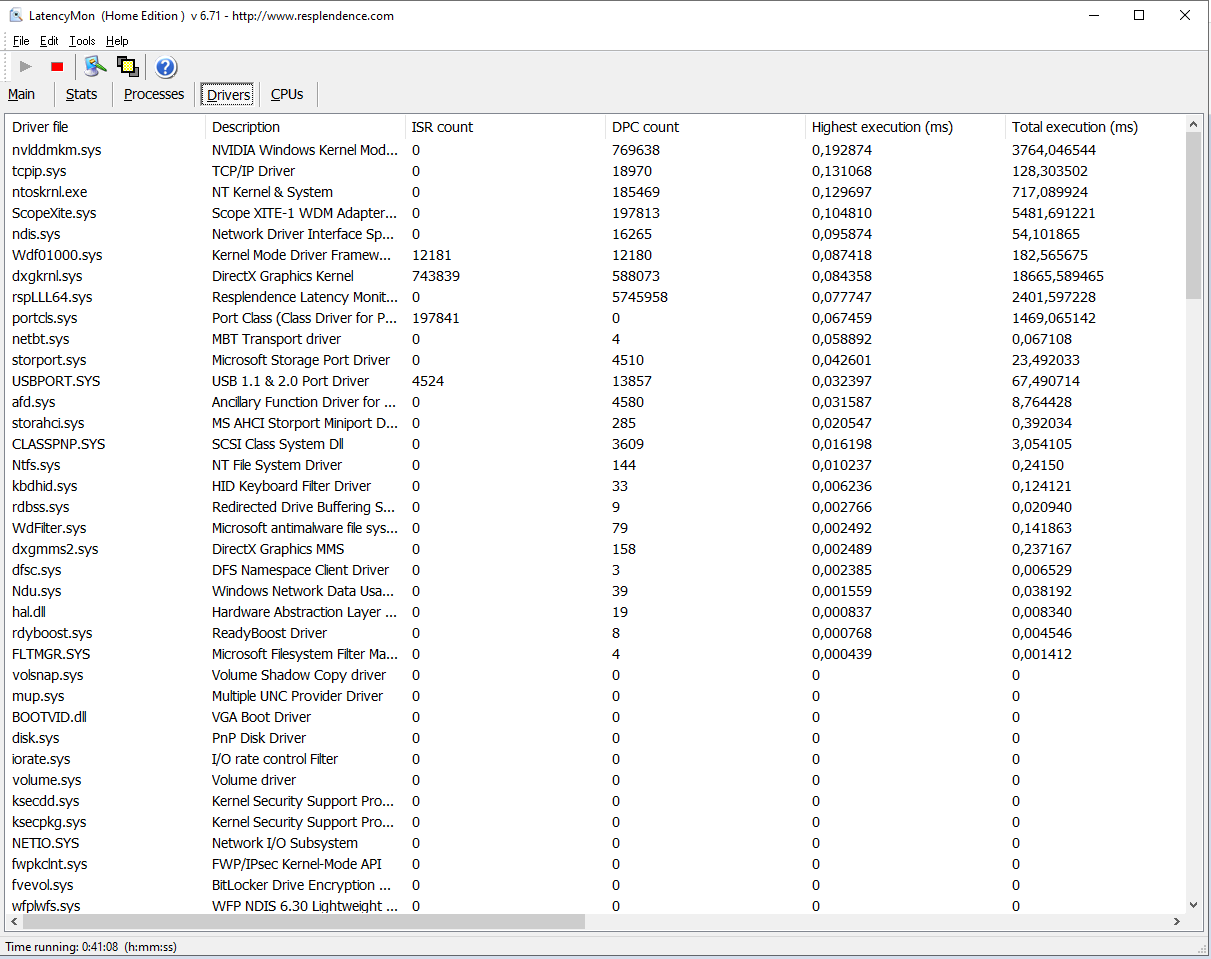Switch to the CPUs tab

pyautogui.click(x=287, y=94)
